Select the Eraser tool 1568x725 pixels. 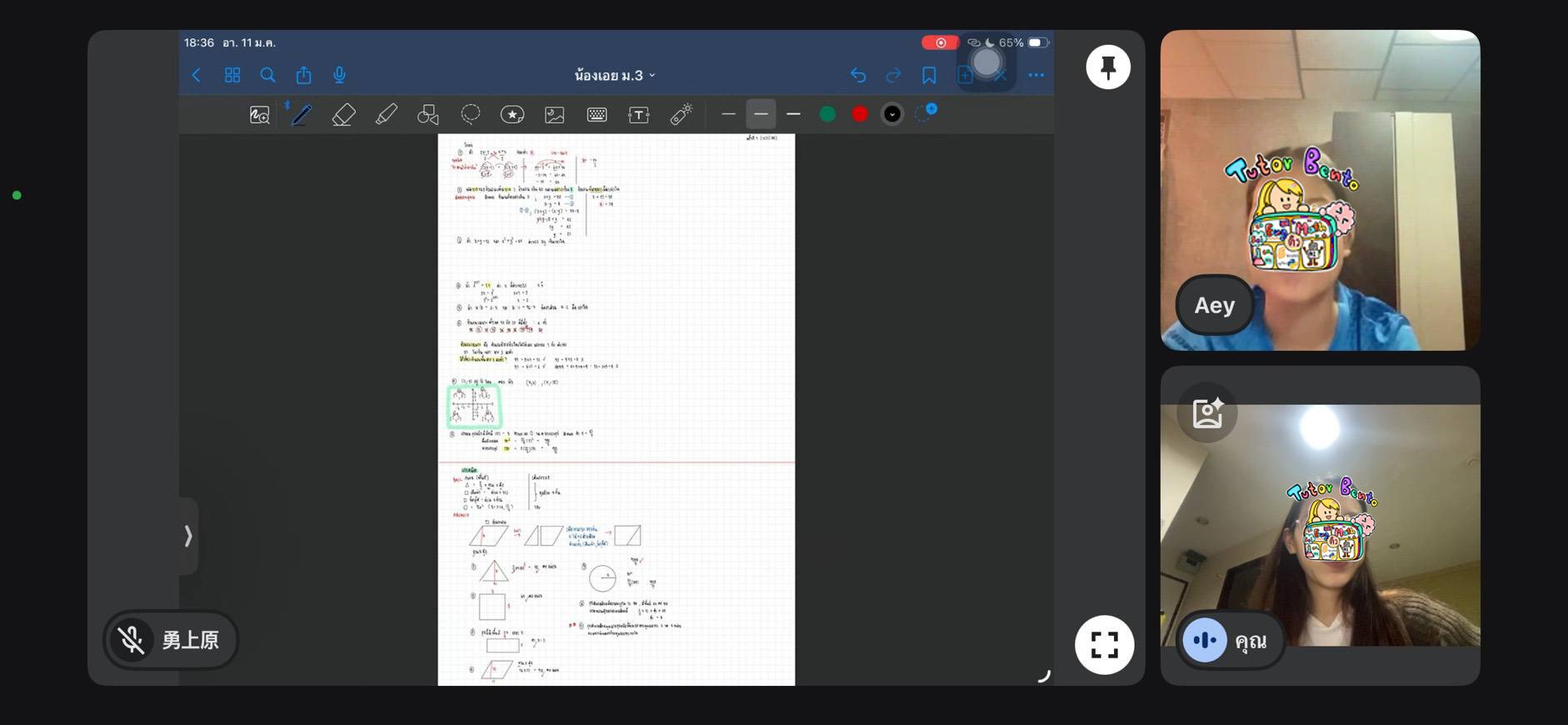click(x=343, y=115)
